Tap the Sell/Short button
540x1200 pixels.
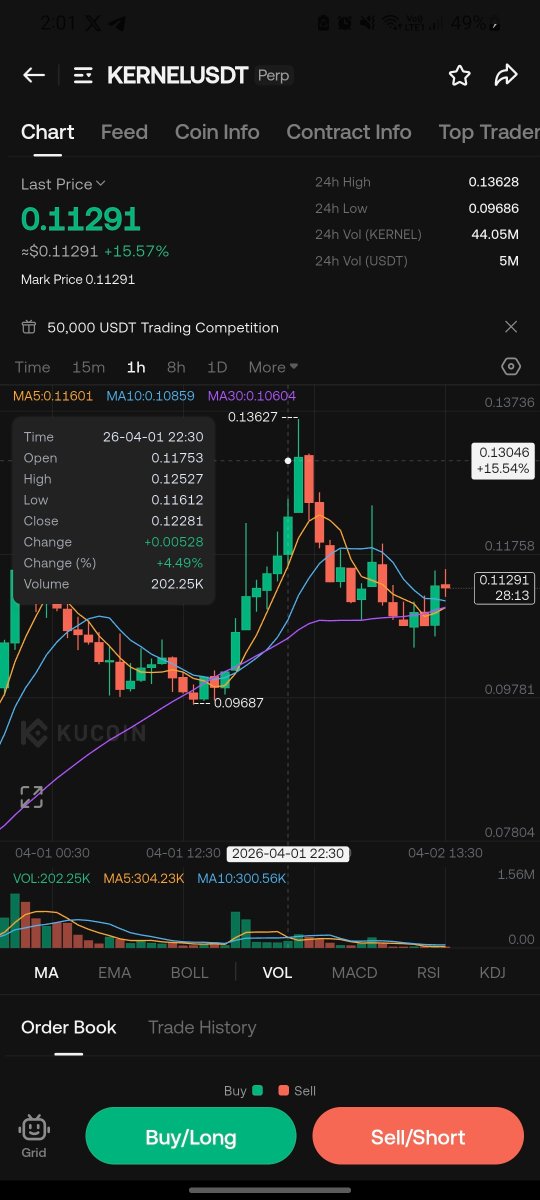pyautogui.click(x=418, y=1137)
